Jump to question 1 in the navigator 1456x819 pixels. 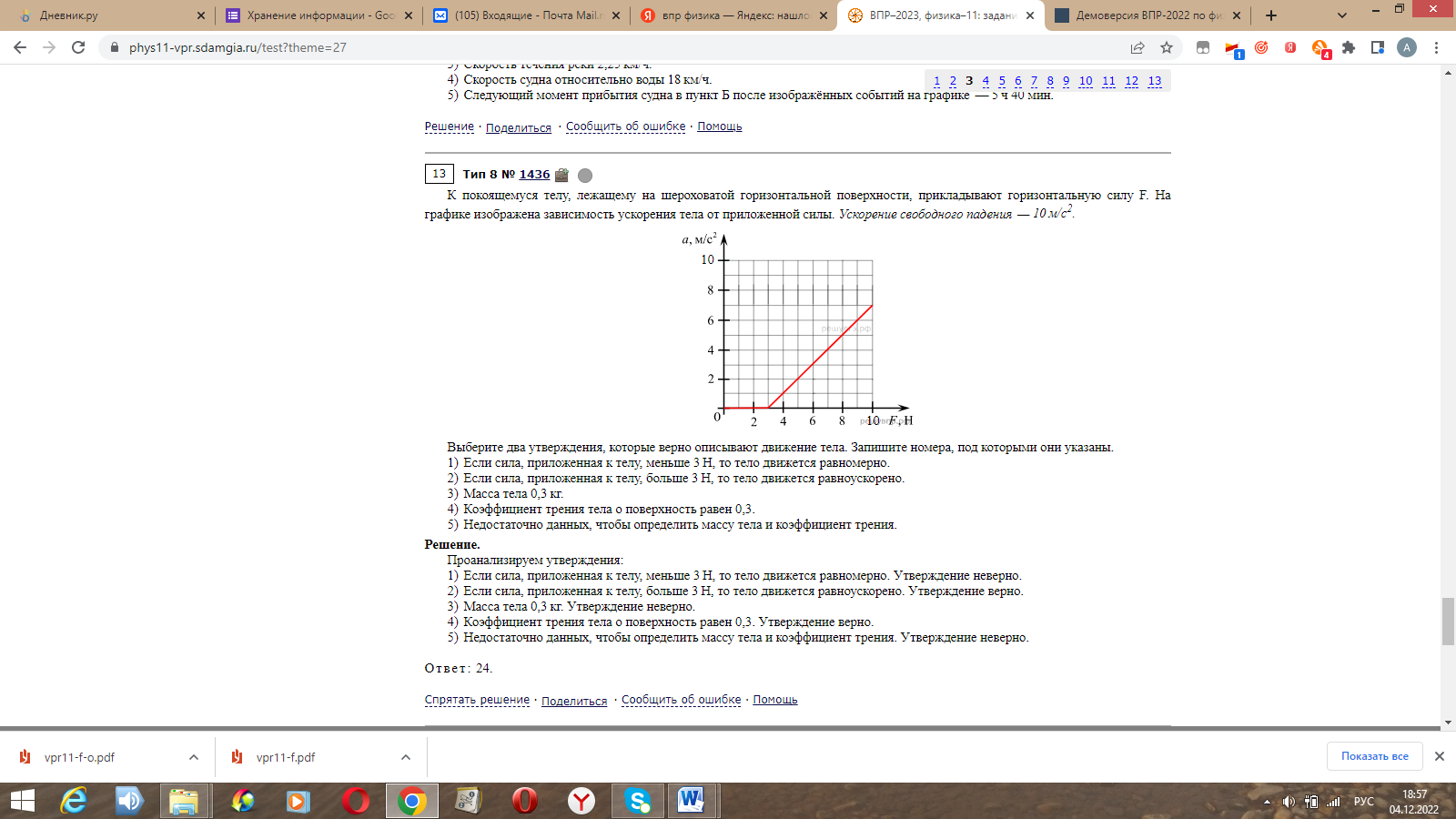(x=937, y=81)
